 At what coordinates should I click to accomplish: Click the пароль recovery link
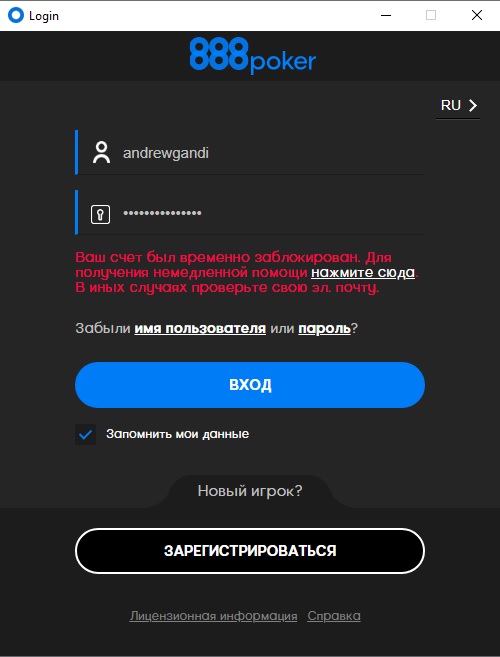pos(324,329)
